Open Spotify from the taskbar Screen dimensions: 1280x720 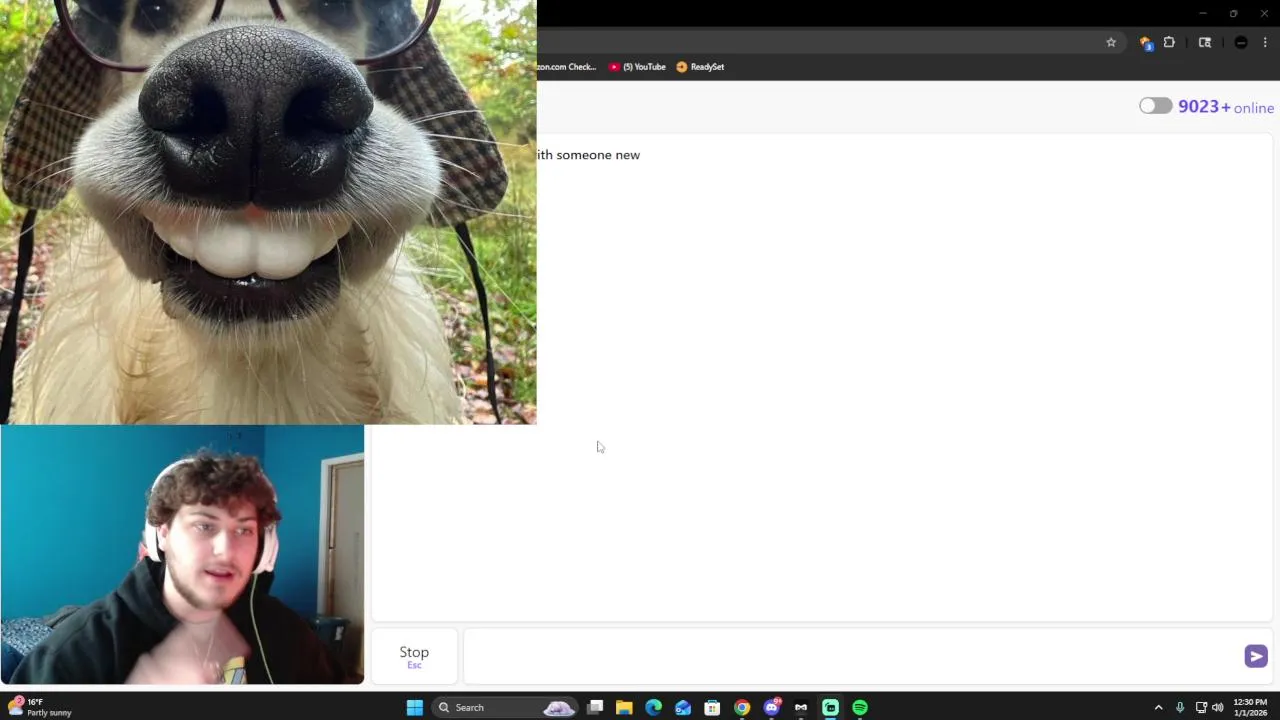860,707
